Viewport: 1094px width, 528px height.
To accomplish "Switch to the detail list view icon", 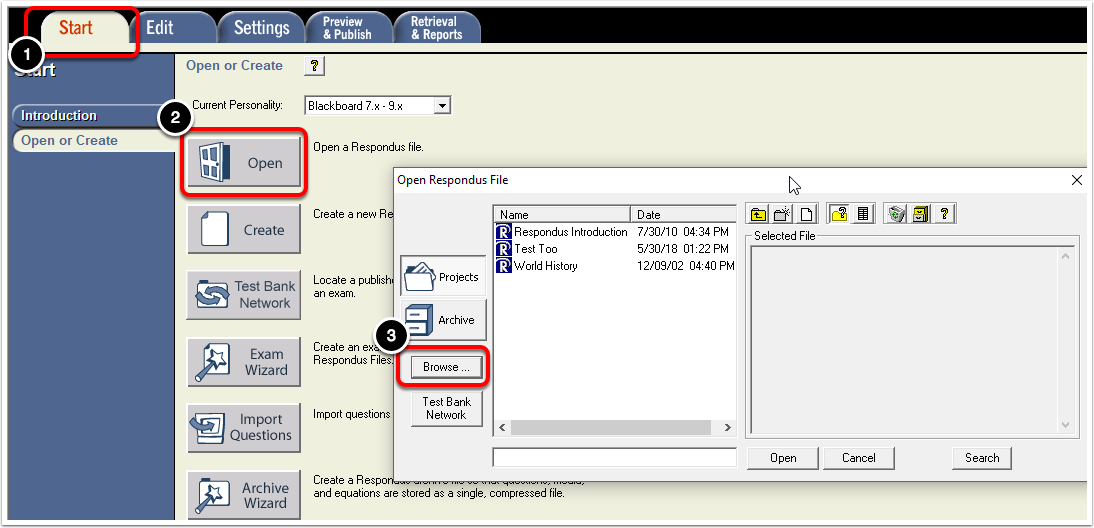I will 862,214.
